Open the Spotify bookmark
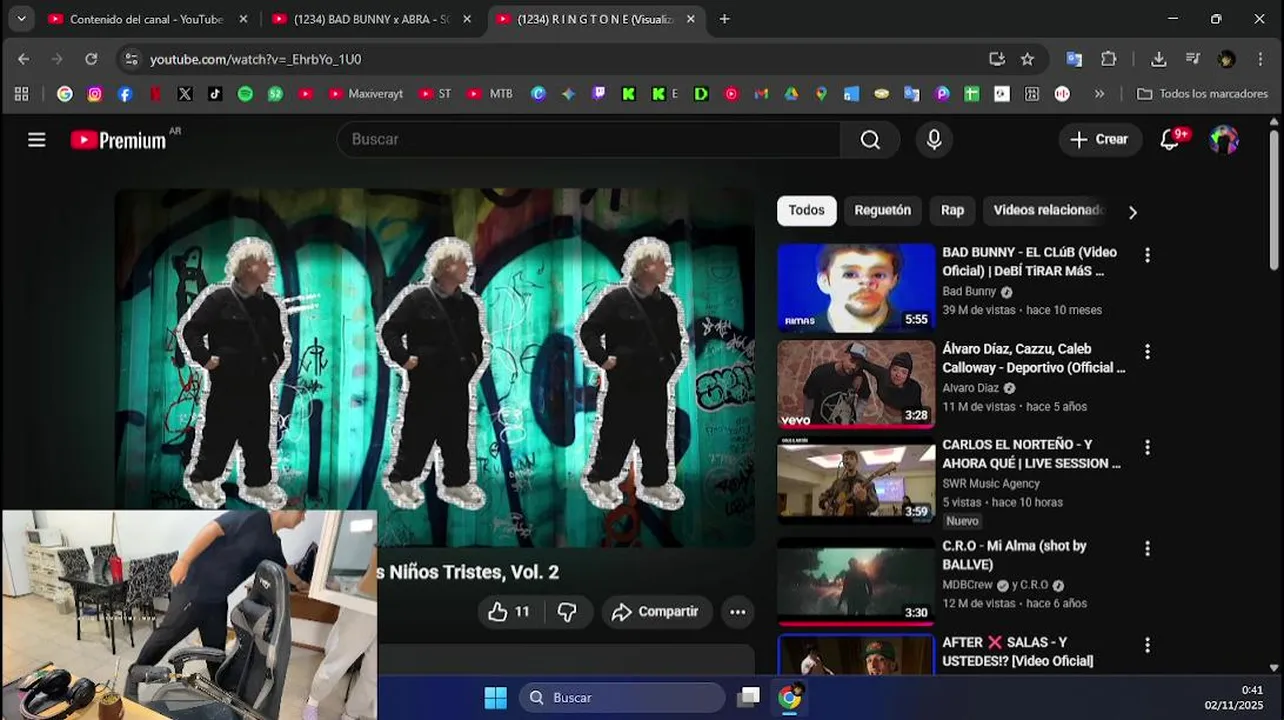 coord(245,94)
